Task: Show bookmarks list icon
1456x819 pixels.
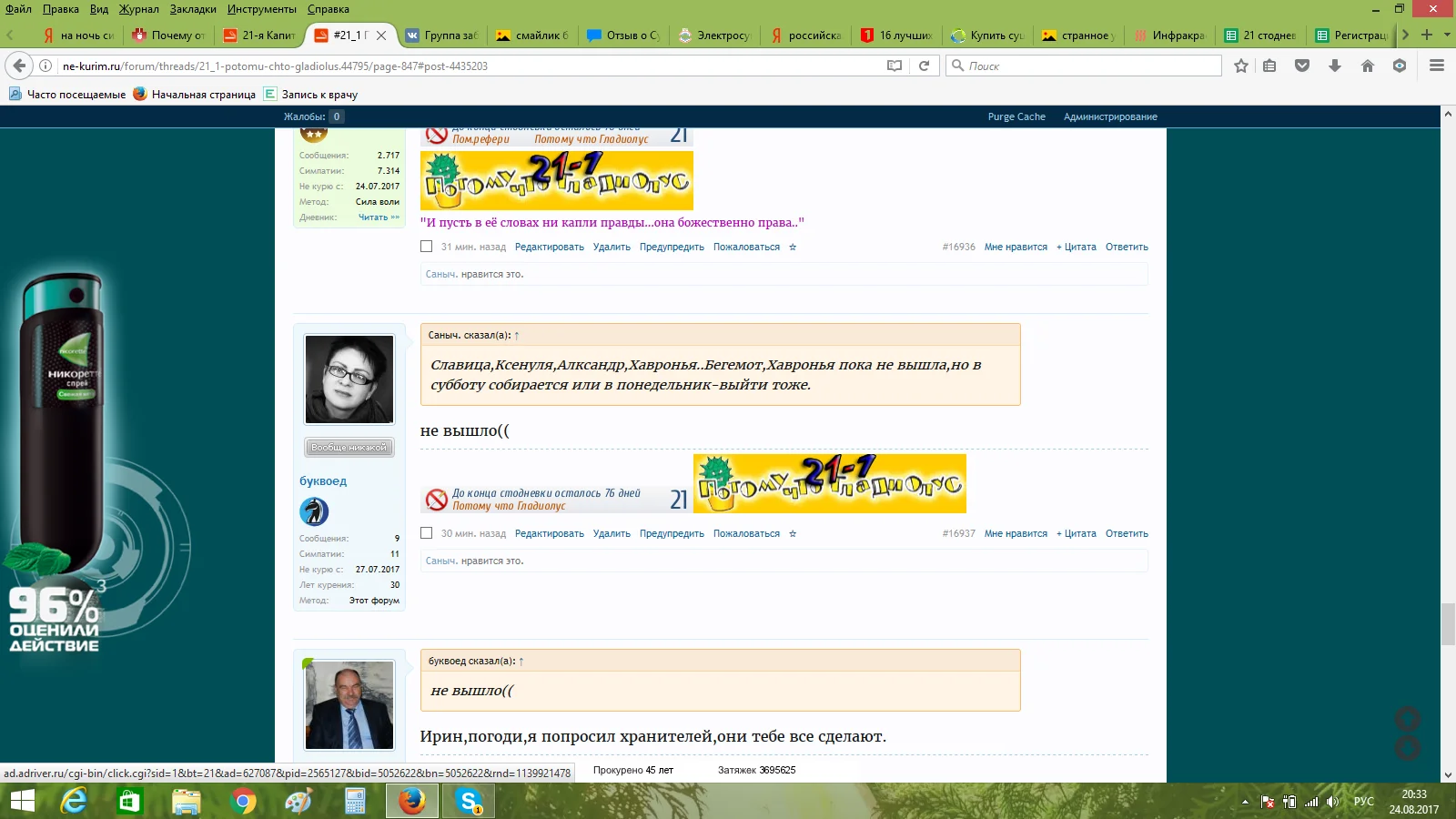Action: (1269, 66)
